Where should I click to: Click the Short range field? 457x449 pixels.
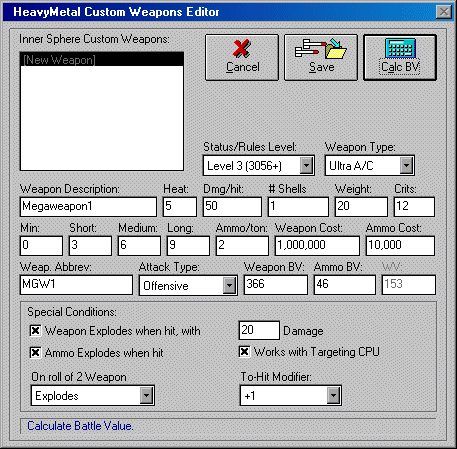[x=90, y=246]
